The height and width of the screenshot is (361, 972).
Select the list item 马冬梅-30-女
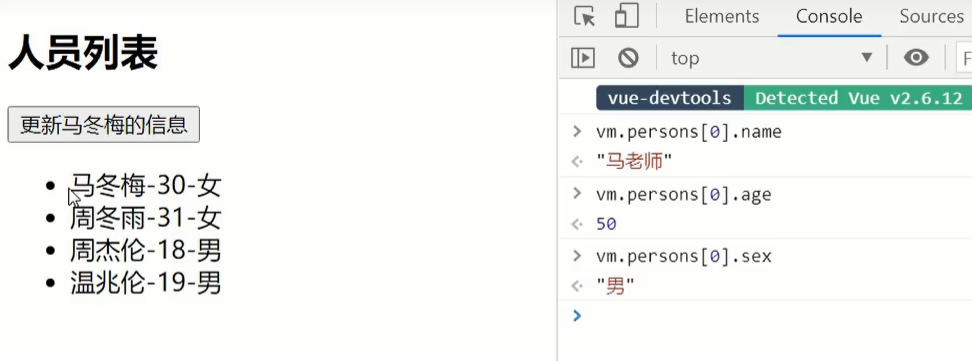[x=145, y=185]
